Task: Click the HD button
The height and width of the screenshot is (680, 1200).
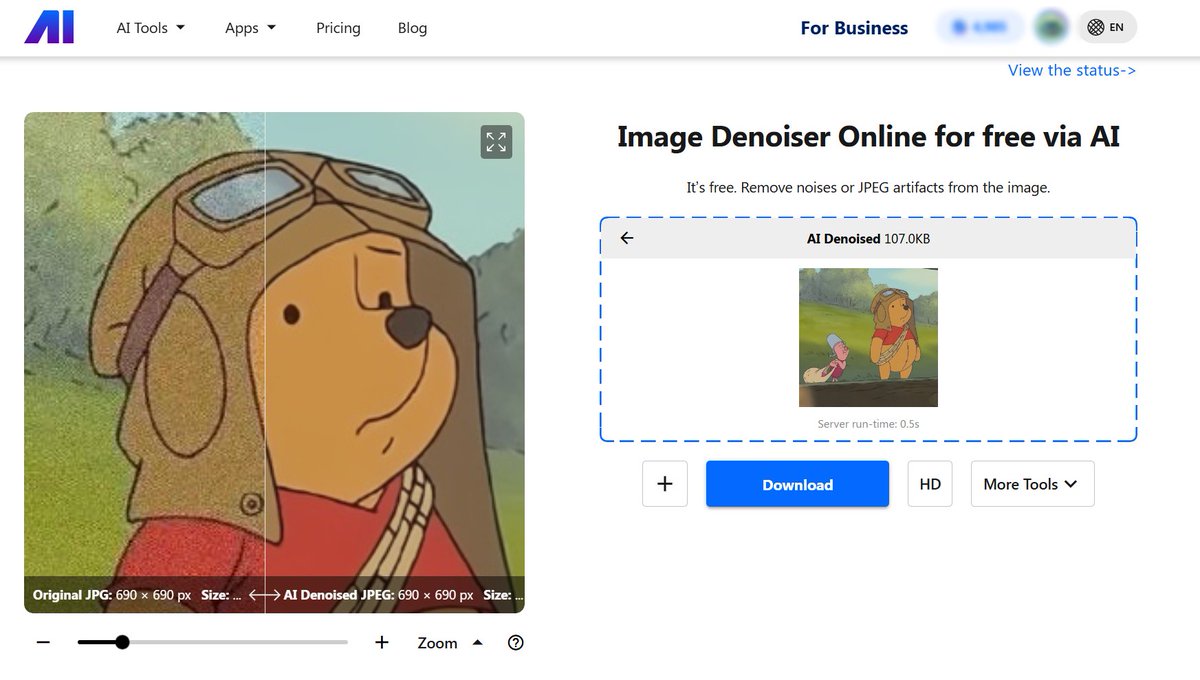Action: (x=930, y=484)
